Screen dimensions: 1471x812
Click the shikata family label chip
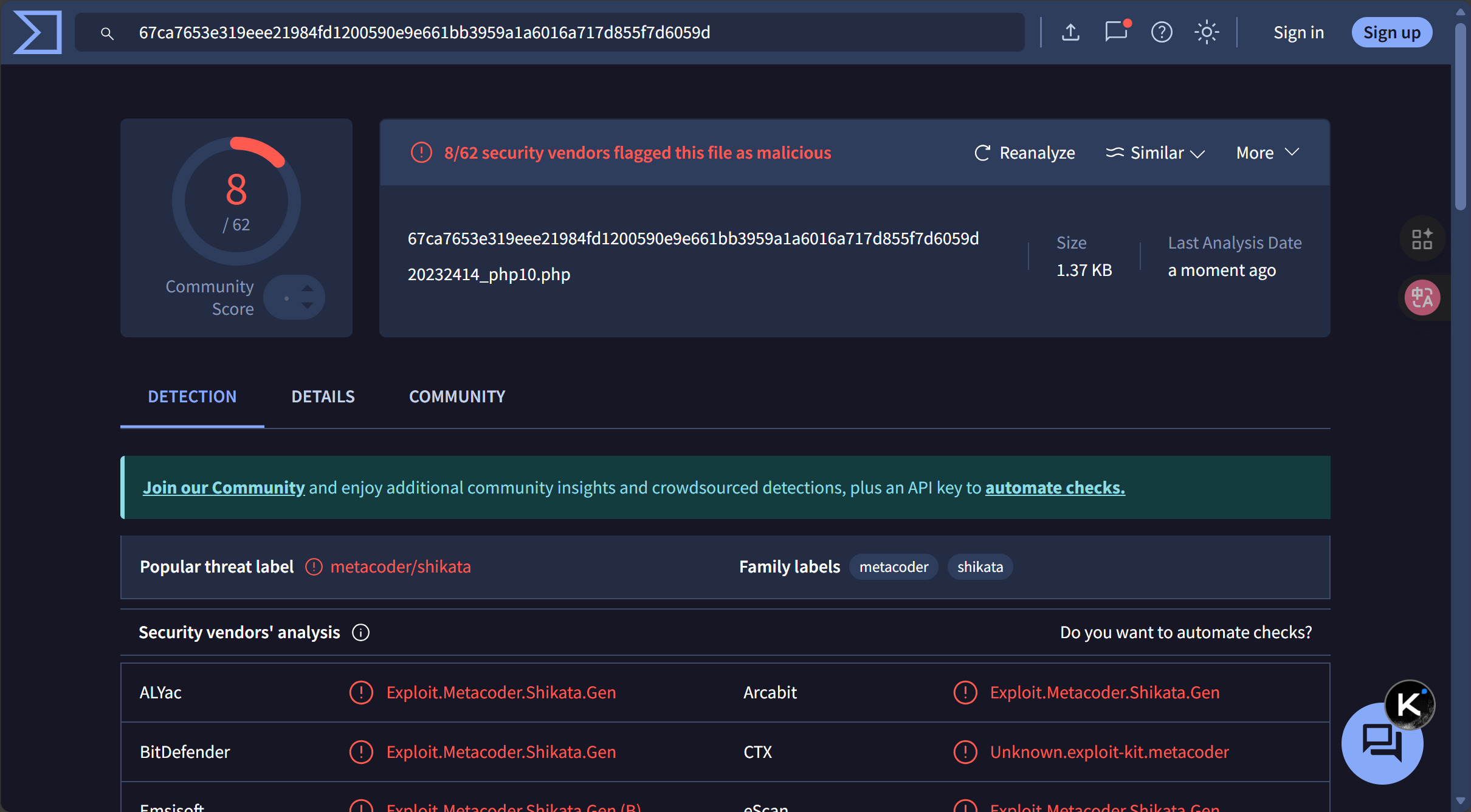point(980,567)
